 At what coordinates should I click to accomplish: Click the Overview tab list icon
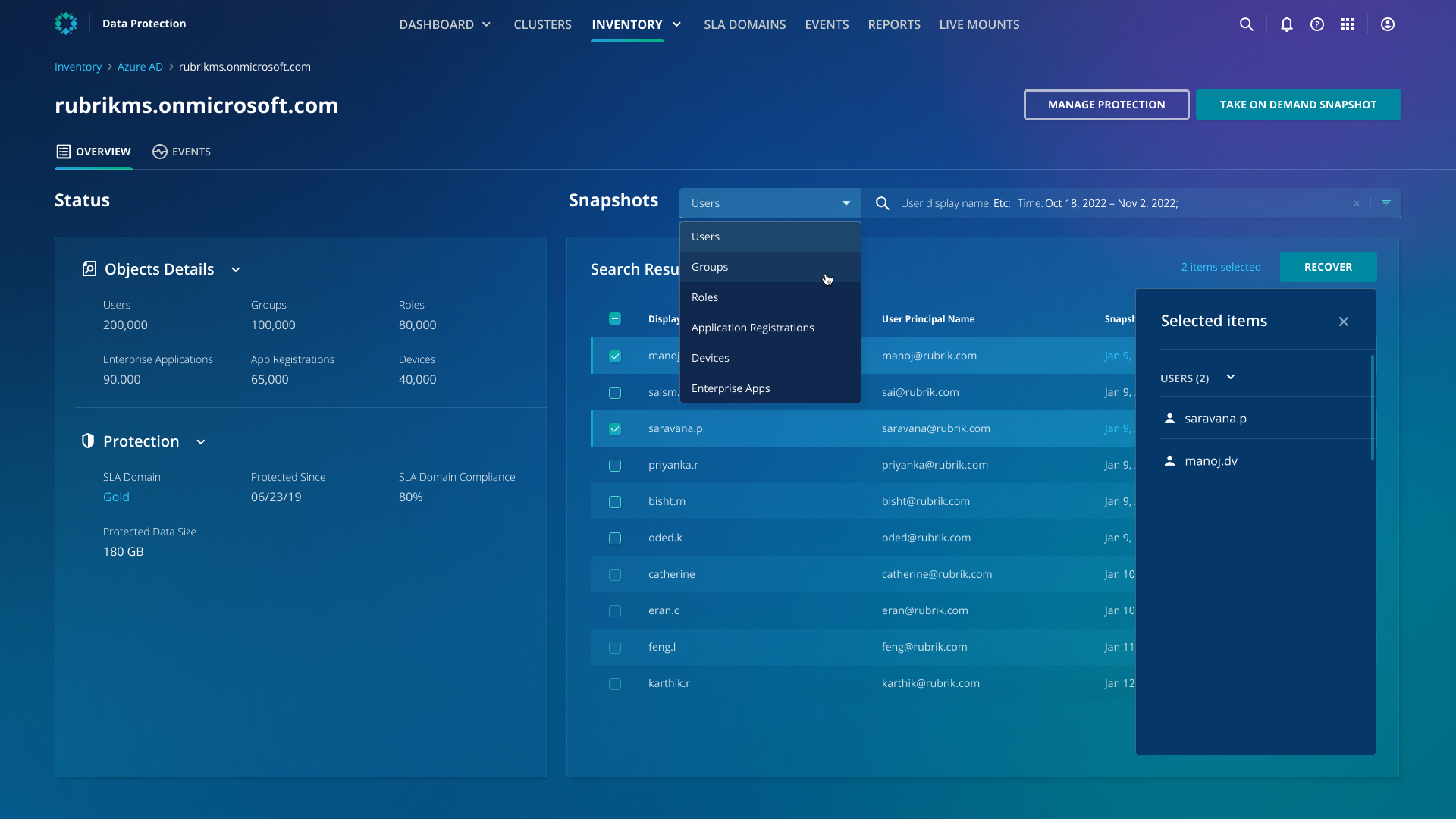64,152
